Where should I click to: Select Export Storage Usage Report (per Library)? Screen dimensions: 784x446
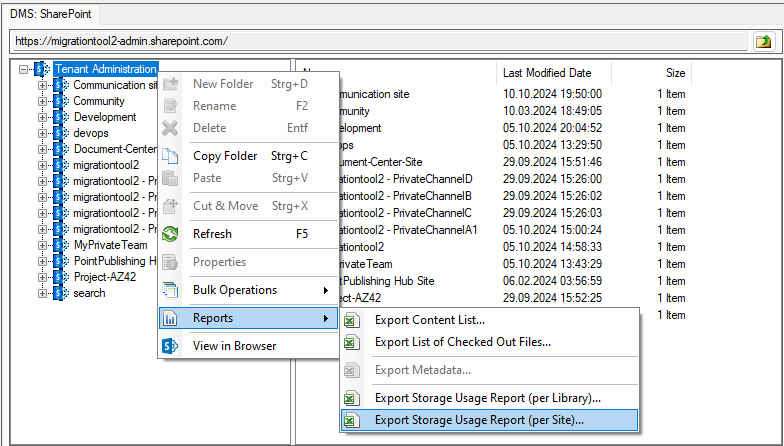489,398
